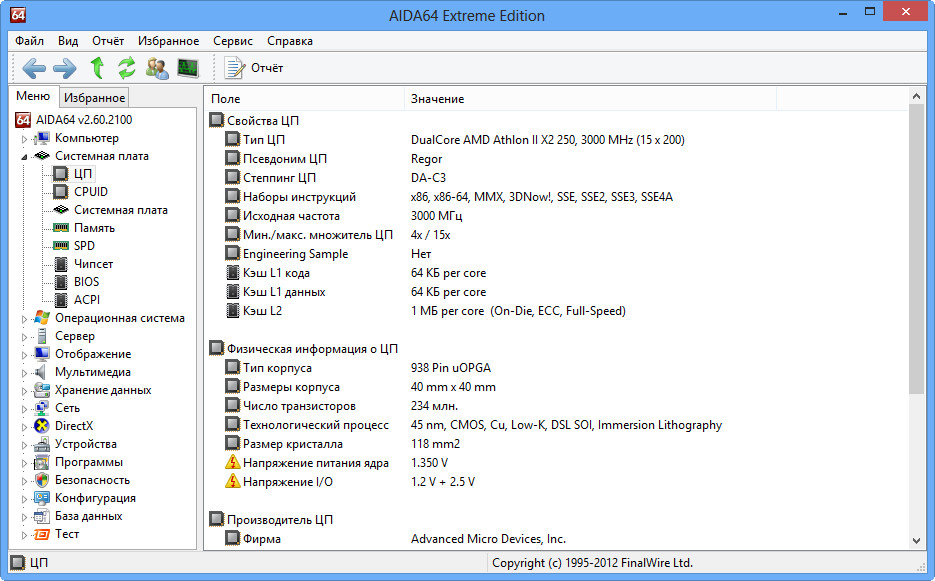Image resolution: width=935 pixels, height=581 pixels.
Task: Open the green monitor diagnostics icon
Action: pos(188,67)
